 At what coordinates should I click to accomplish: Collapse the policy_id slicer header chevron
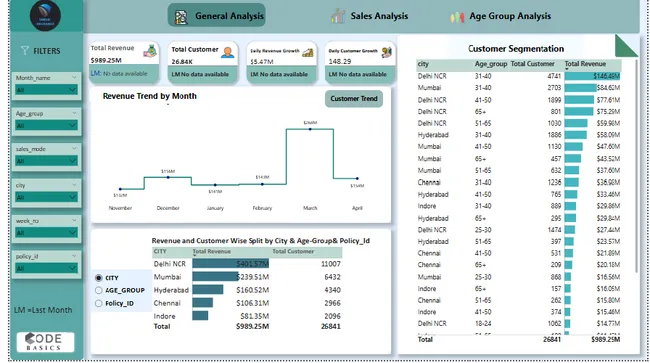[74, 256]
